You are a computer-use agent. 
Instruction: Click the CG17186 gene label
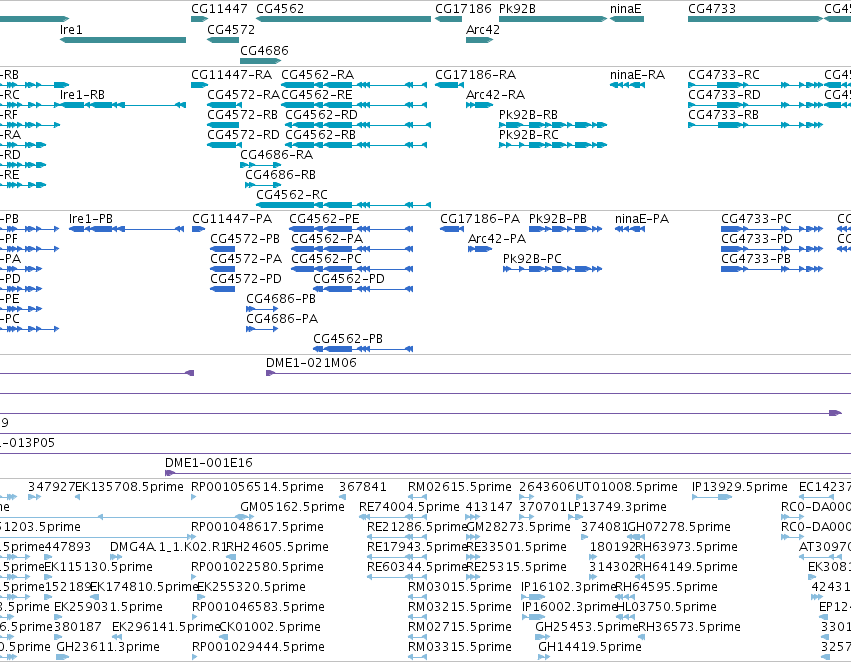(463, 9)
